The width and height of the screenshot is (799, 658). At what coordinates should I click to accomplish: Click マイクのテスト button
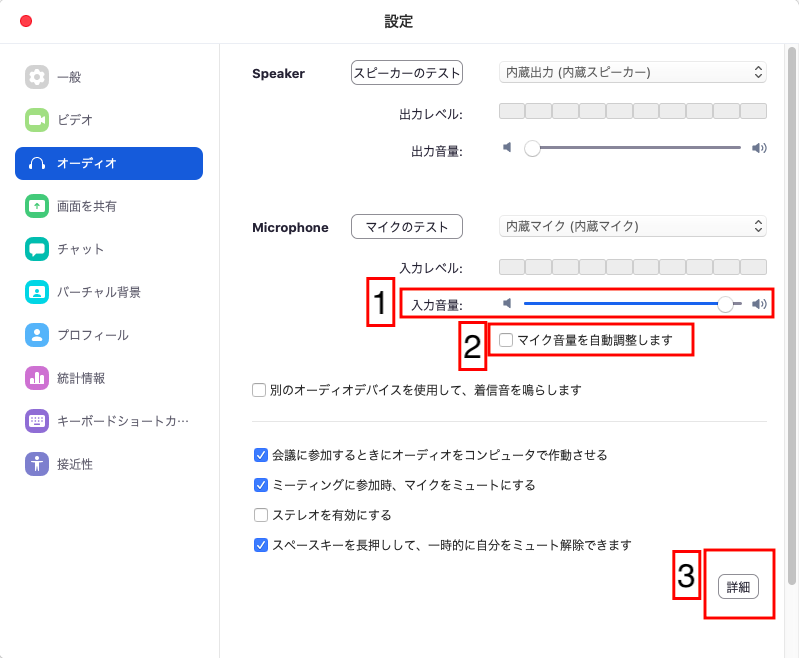point(407,227)
